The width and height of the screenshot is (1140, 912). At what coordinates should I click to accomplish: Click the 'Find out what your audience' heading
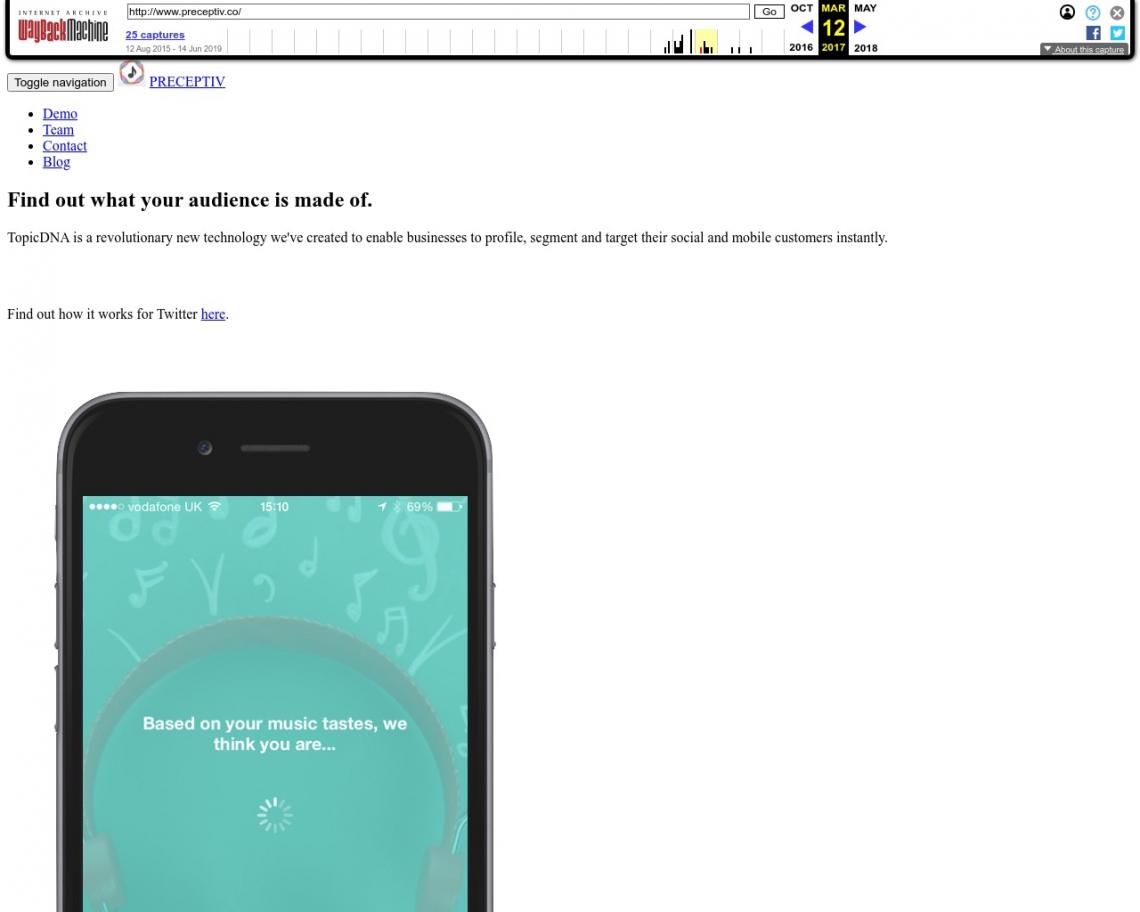[190, 200]
